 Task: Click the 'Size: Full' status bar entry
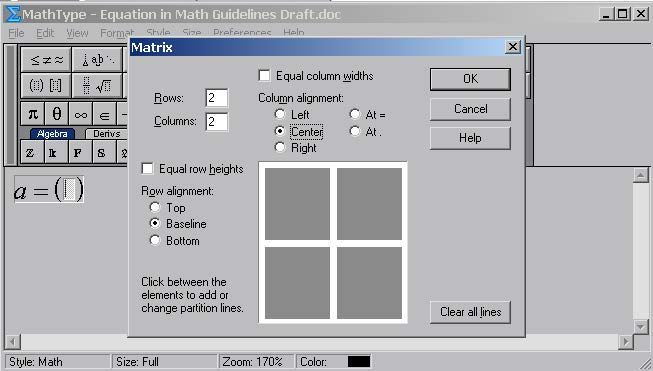coord(164,361)
